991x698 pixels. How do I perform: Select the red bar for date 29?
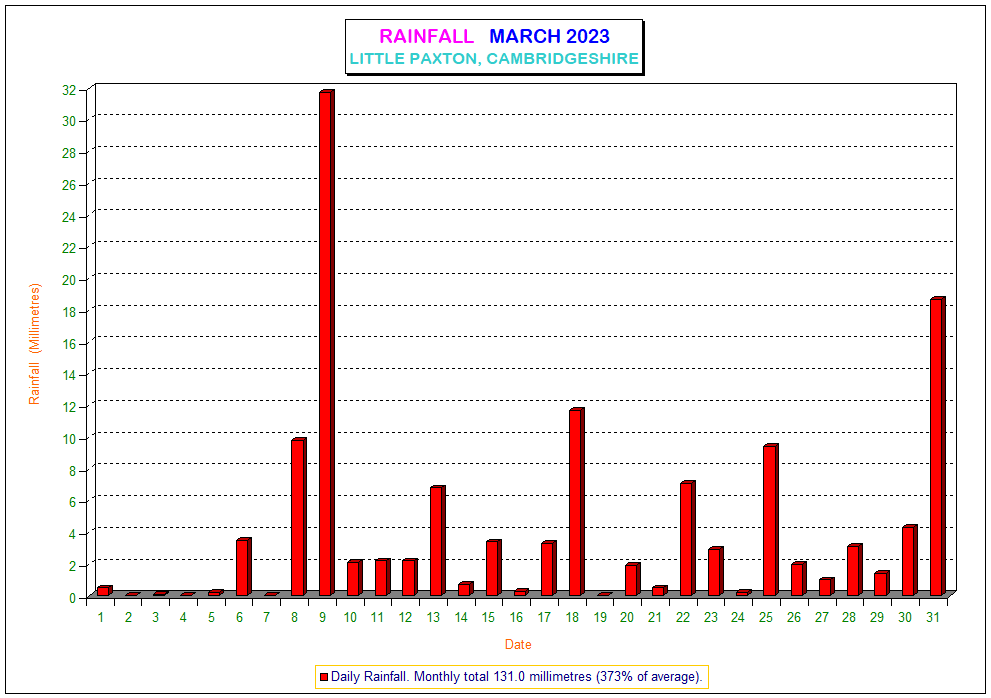882,584
